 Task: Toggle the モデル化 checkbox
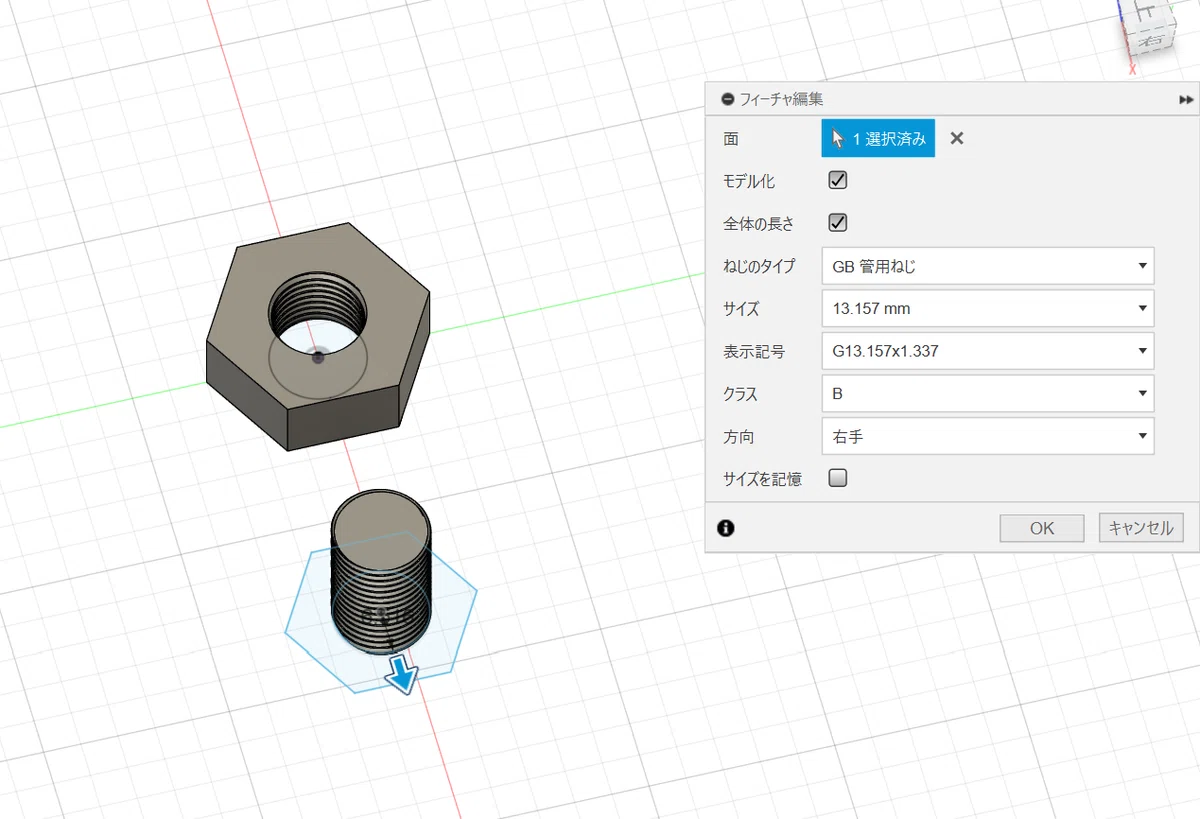pos(838,181)
